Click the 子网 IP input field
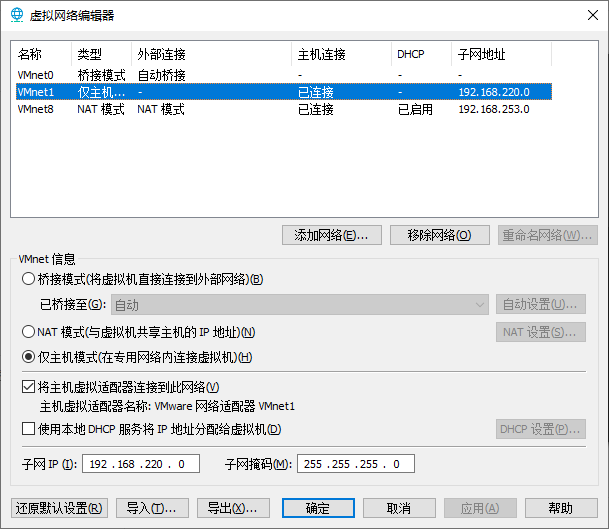This screenshot has width=609, height=529. [141, 464]
